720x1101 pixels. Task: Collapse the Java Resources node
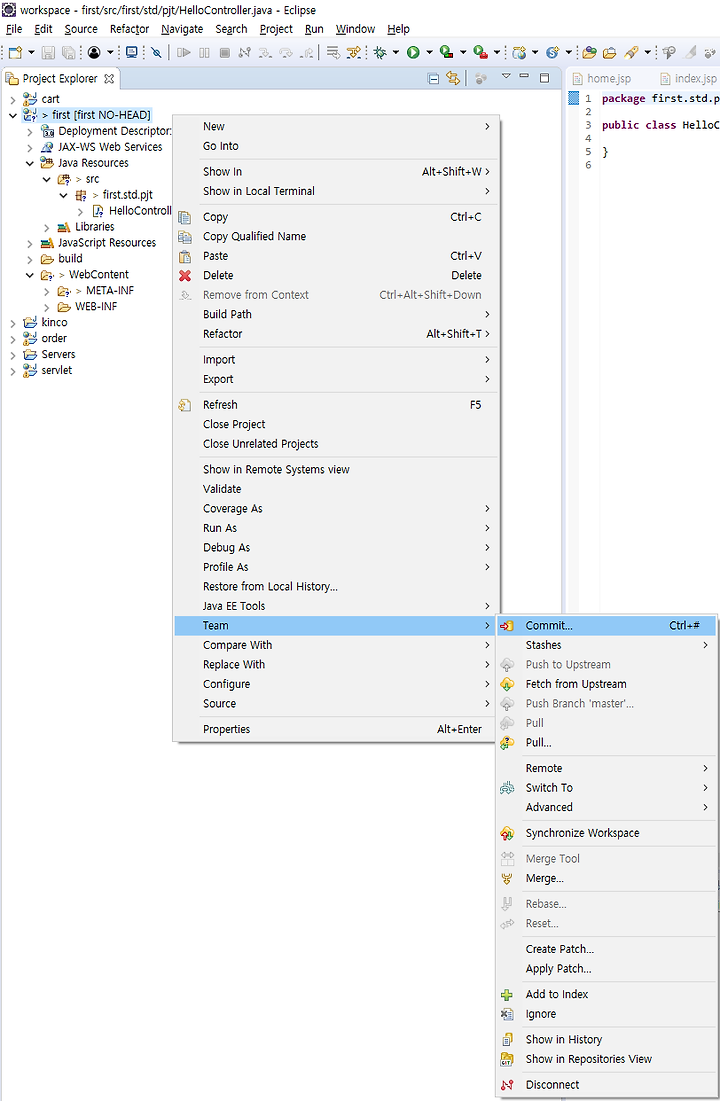pos(30,163)
